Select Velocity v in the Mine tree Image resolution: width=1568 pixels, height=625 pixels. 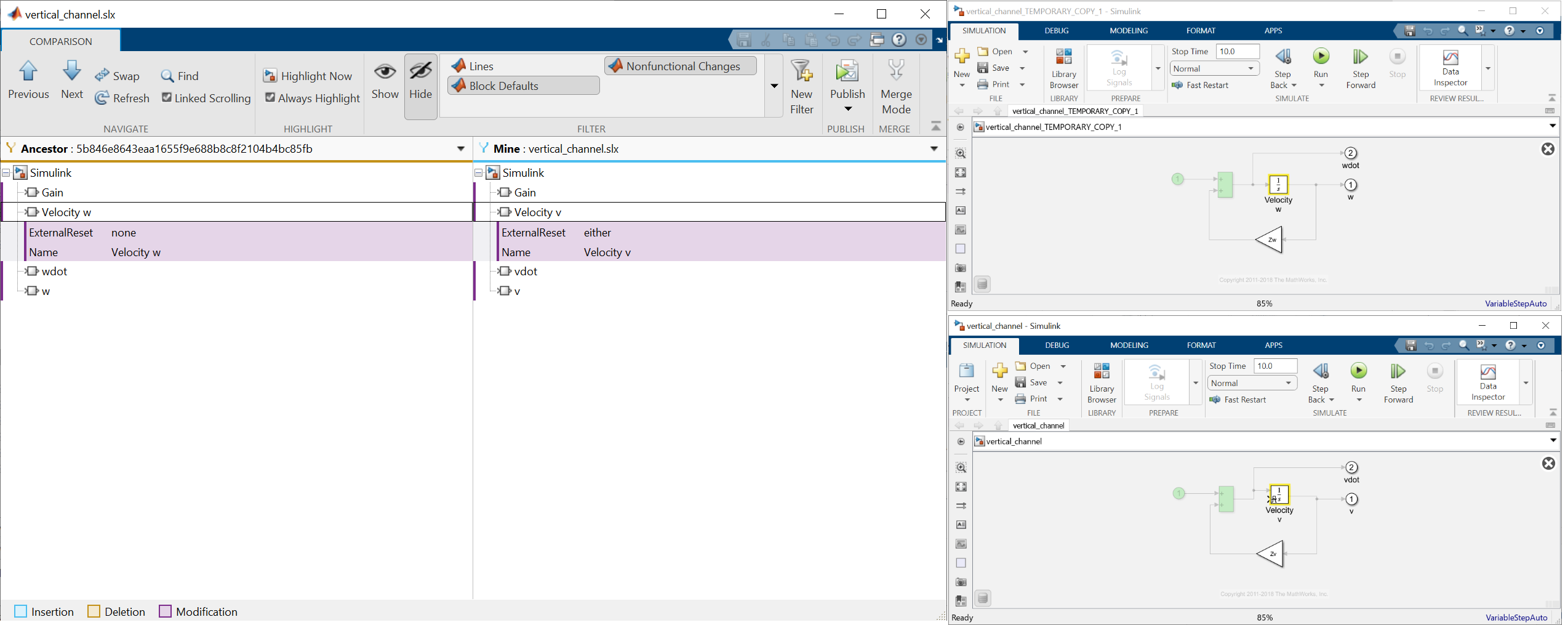(x=537, y=212)
